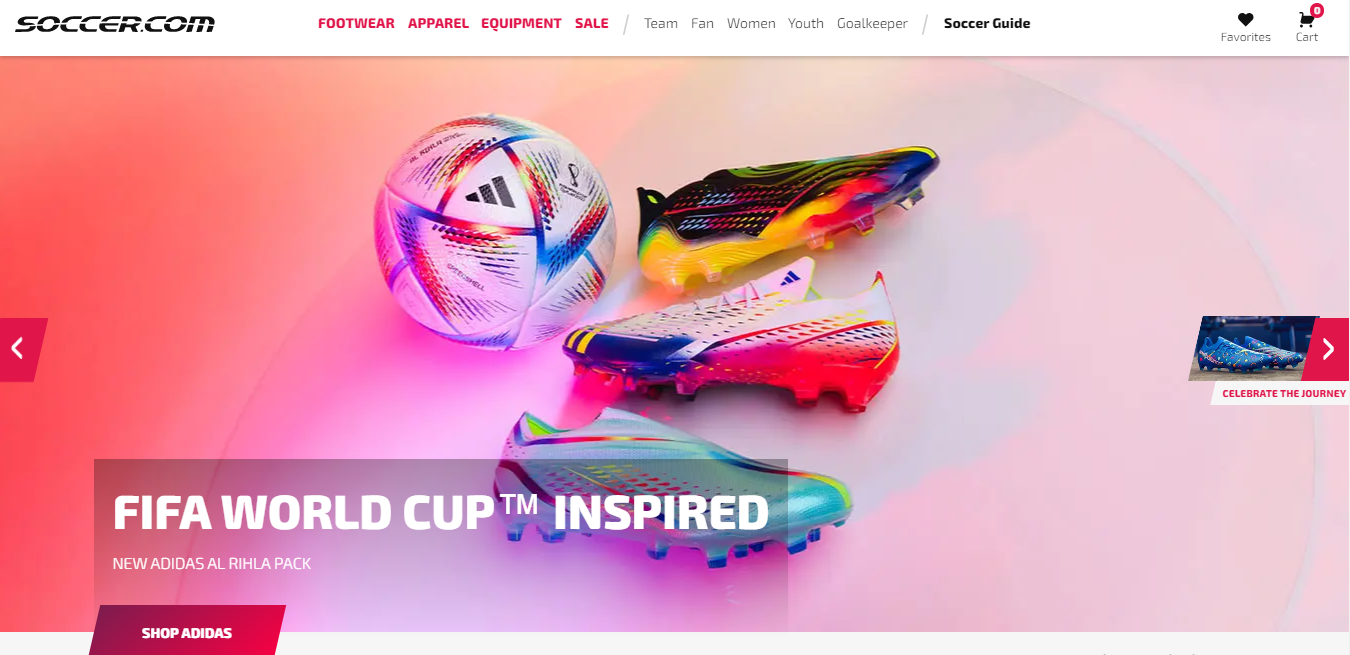Image resolution: width=1350 pixels, height=655 pixels.
Task: Click the cart item count badge
Action: (1316, 11)
